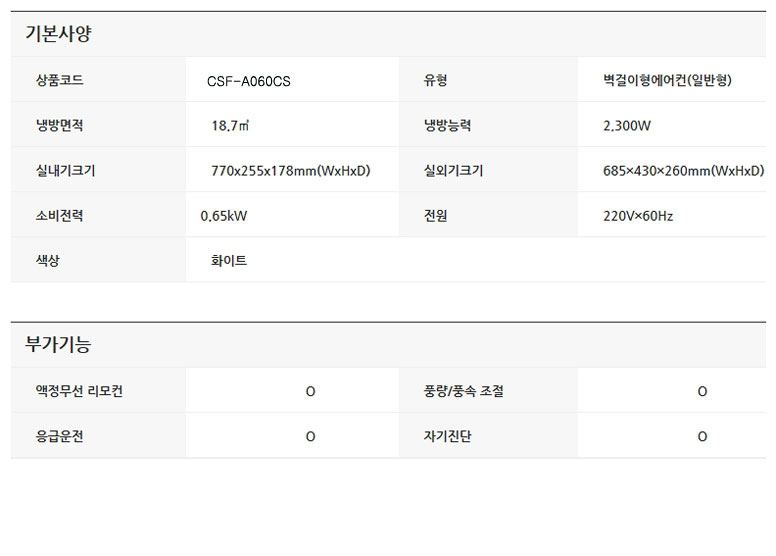This screenshot has height=556, width=776.
Task: Select the 18.7㎡ cooling area value
Action: click(x=229, y=126)
